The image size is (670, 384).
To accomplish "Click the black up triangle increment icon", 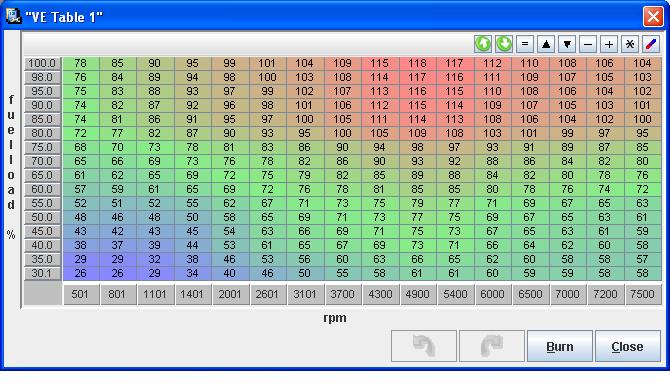I will click(x=546, y=44).
